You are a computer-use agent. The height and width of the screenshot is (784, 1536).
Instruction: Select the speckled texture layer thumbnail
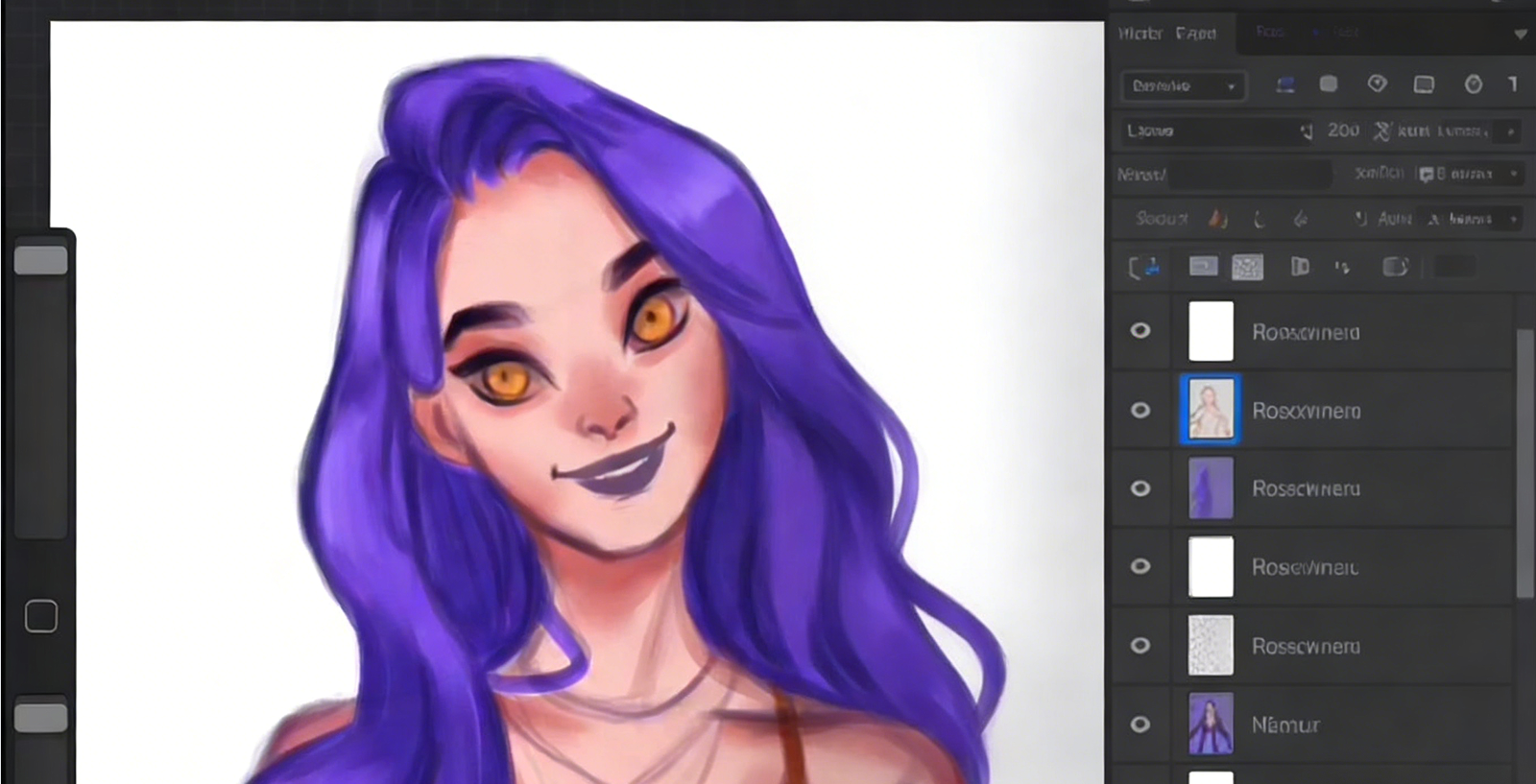pyautogui.click(x=1211, y=645)
